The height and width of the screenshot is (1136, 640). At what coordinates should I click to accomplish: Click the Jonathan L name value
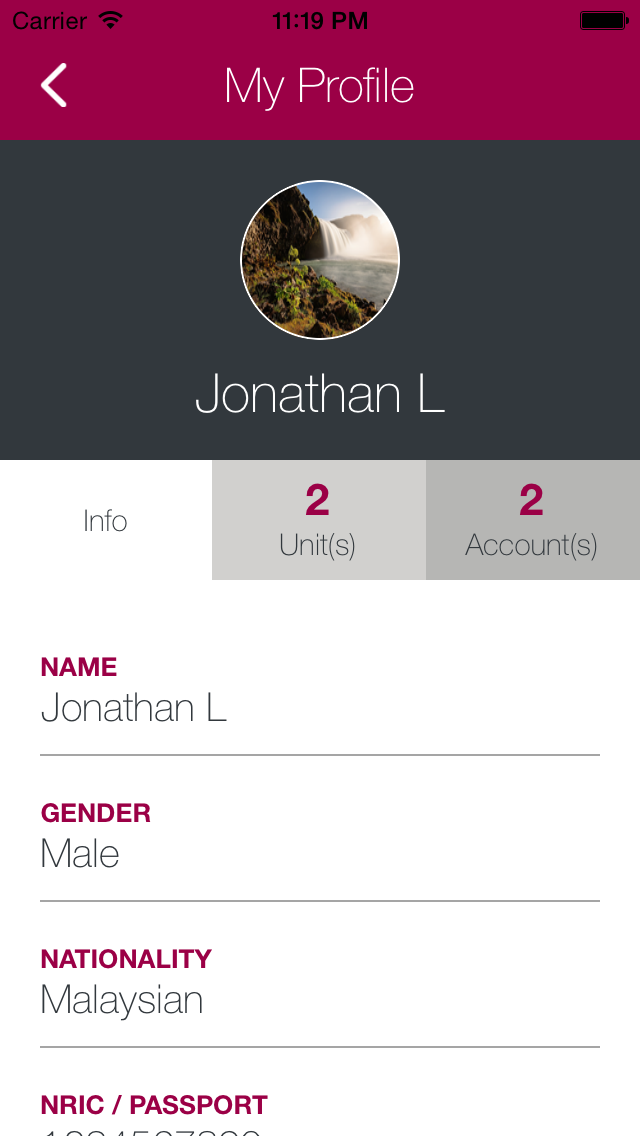click(134, 708)
